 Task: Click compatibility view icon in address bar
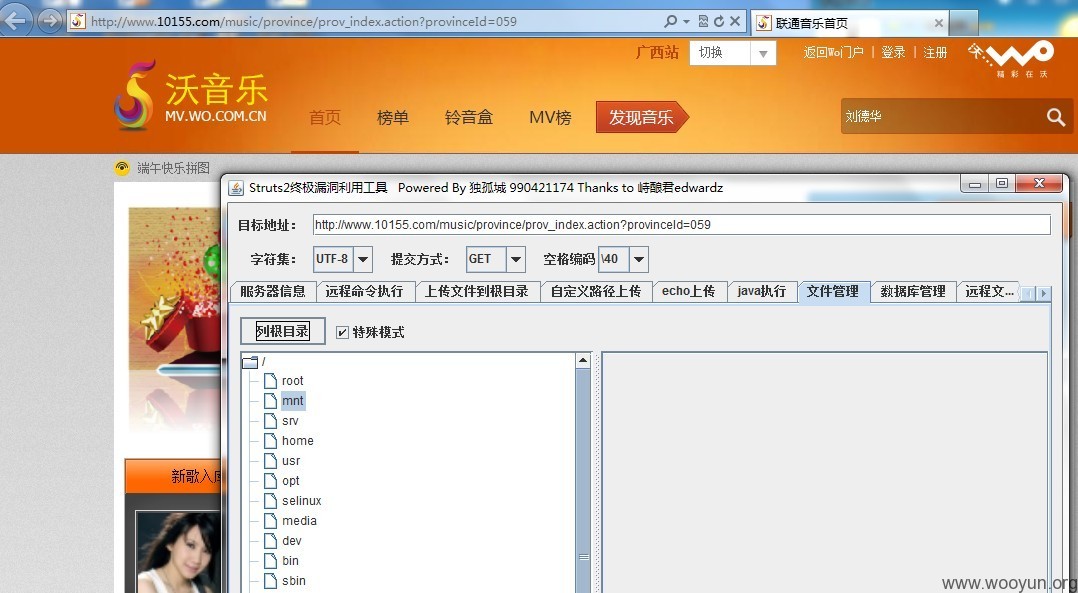coord(703,21)
